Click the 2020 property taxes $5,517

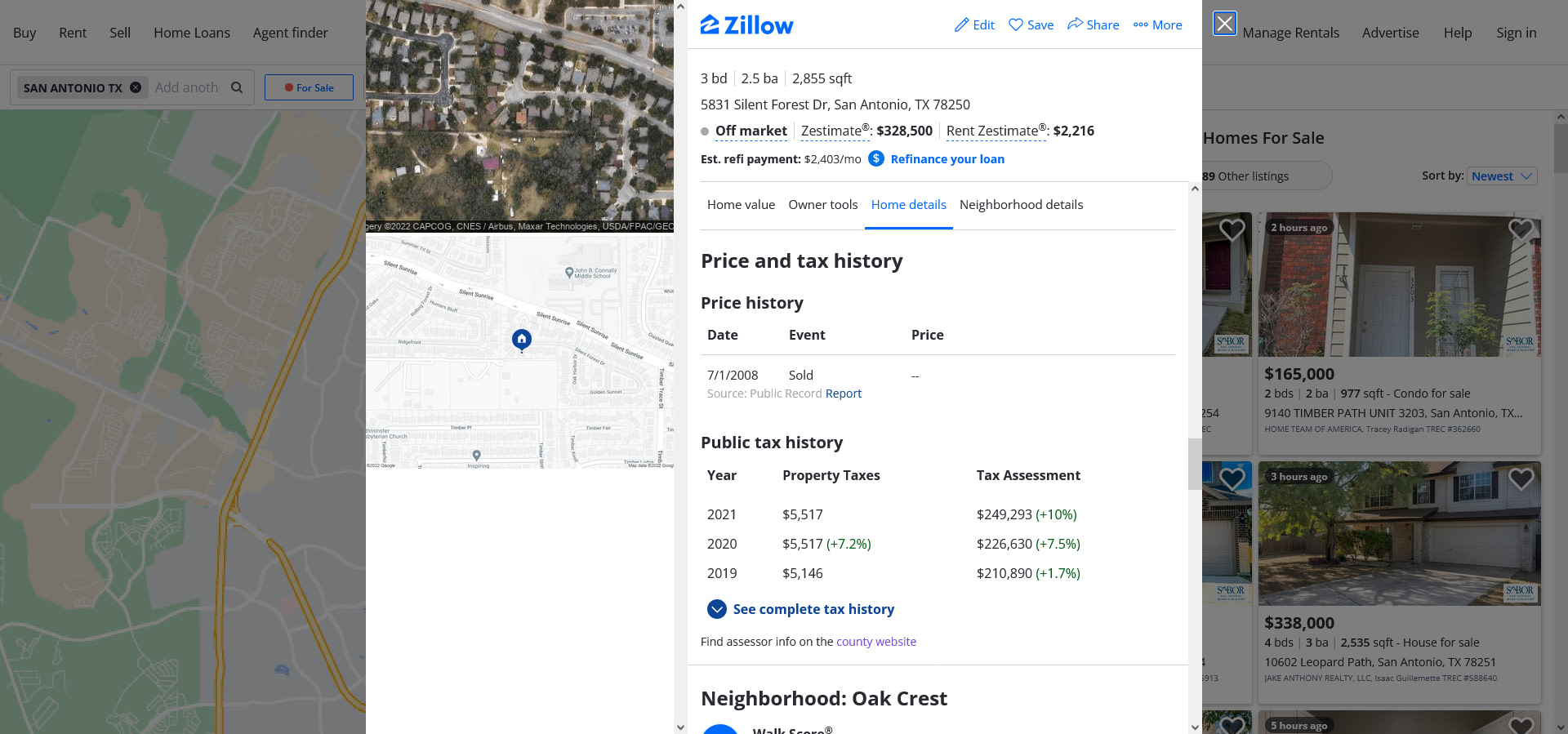[803, 544]
